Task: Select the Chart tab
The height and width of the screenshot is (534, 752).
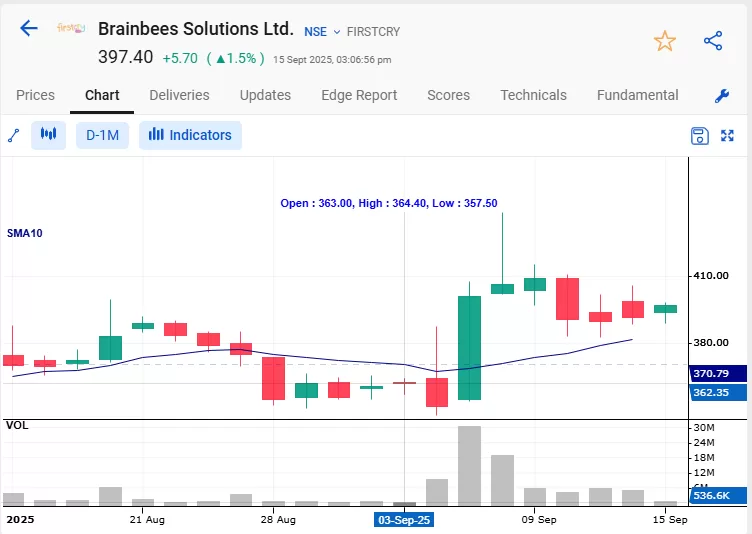Action: 102,95
